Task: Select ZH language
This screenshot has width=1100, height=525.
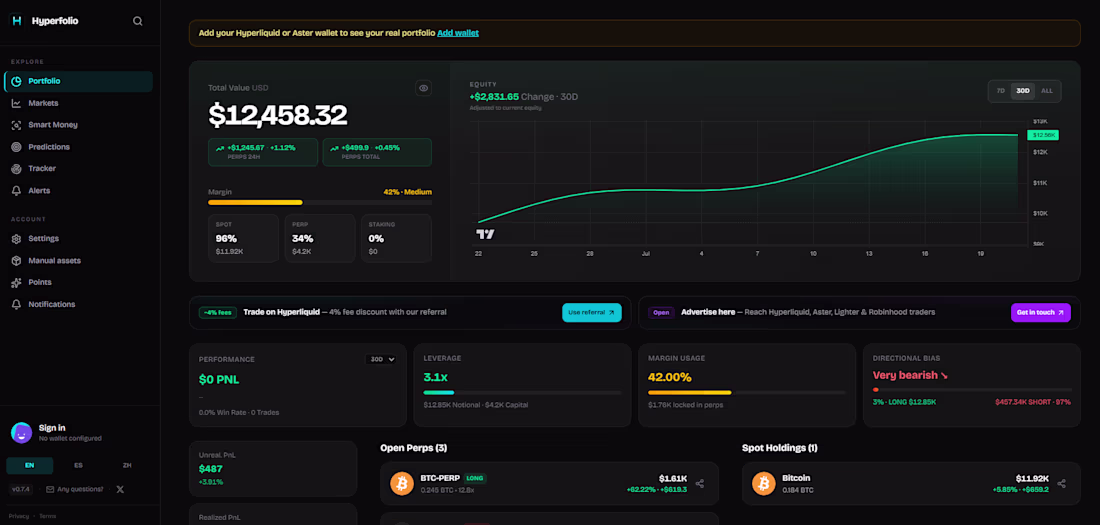Action: (127, 465)
